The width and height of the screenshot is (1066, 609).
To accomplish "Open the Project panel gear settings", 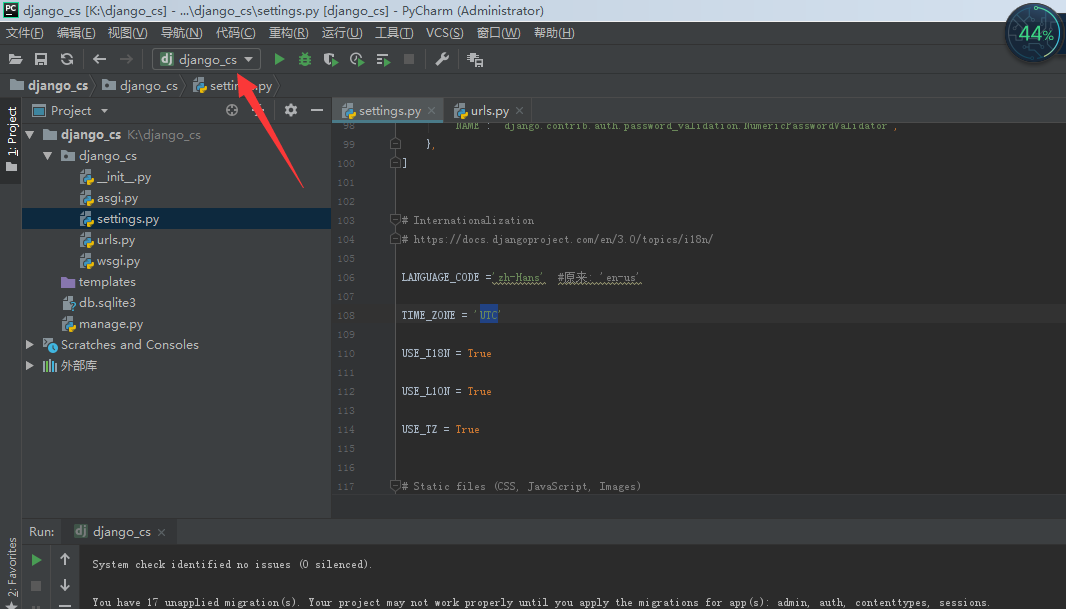I will click(x=291, y=110).
